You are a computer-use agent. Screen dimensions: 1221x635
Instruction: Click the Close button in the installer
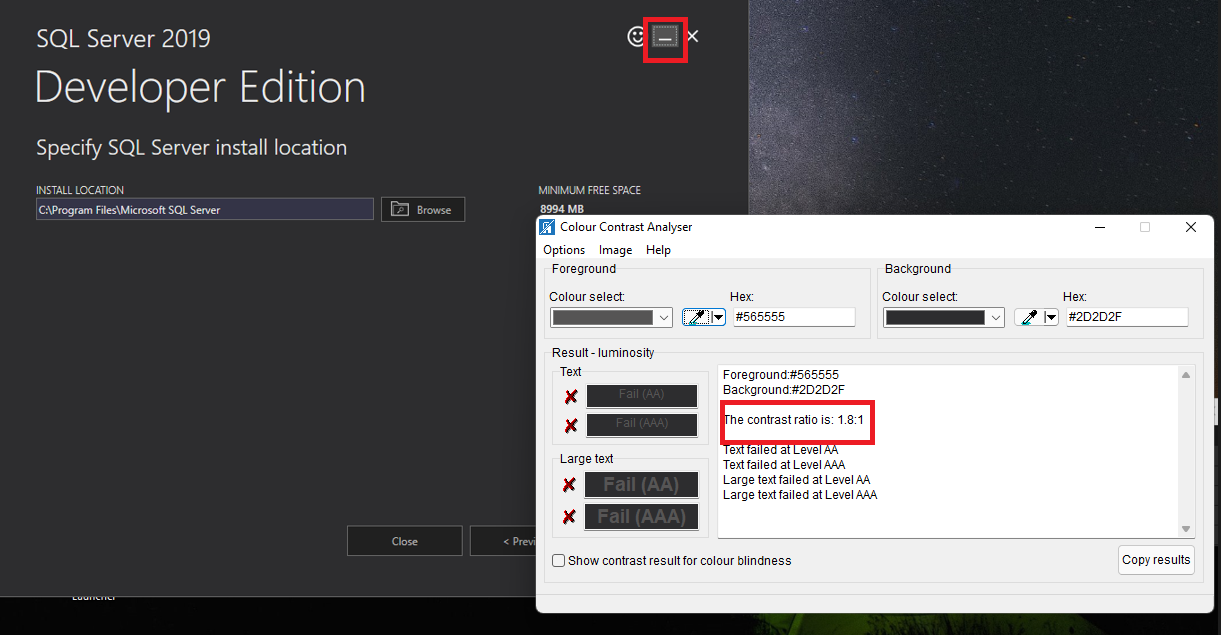(x=404, y=540)
